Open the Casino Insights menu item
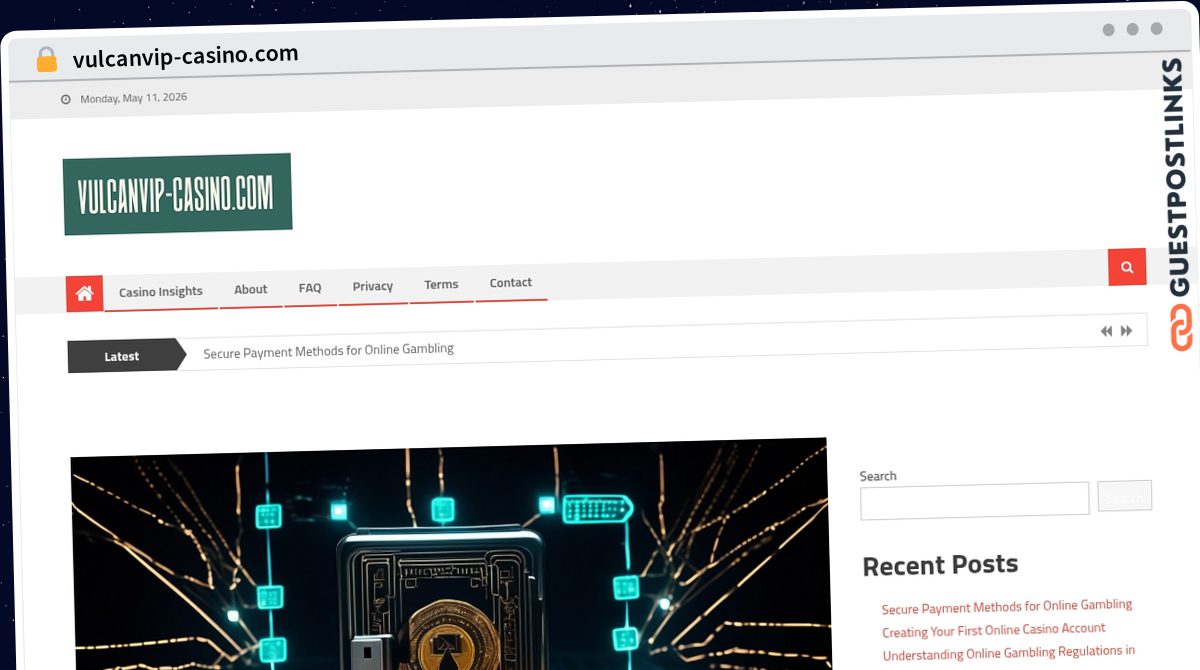 (161, 291)
